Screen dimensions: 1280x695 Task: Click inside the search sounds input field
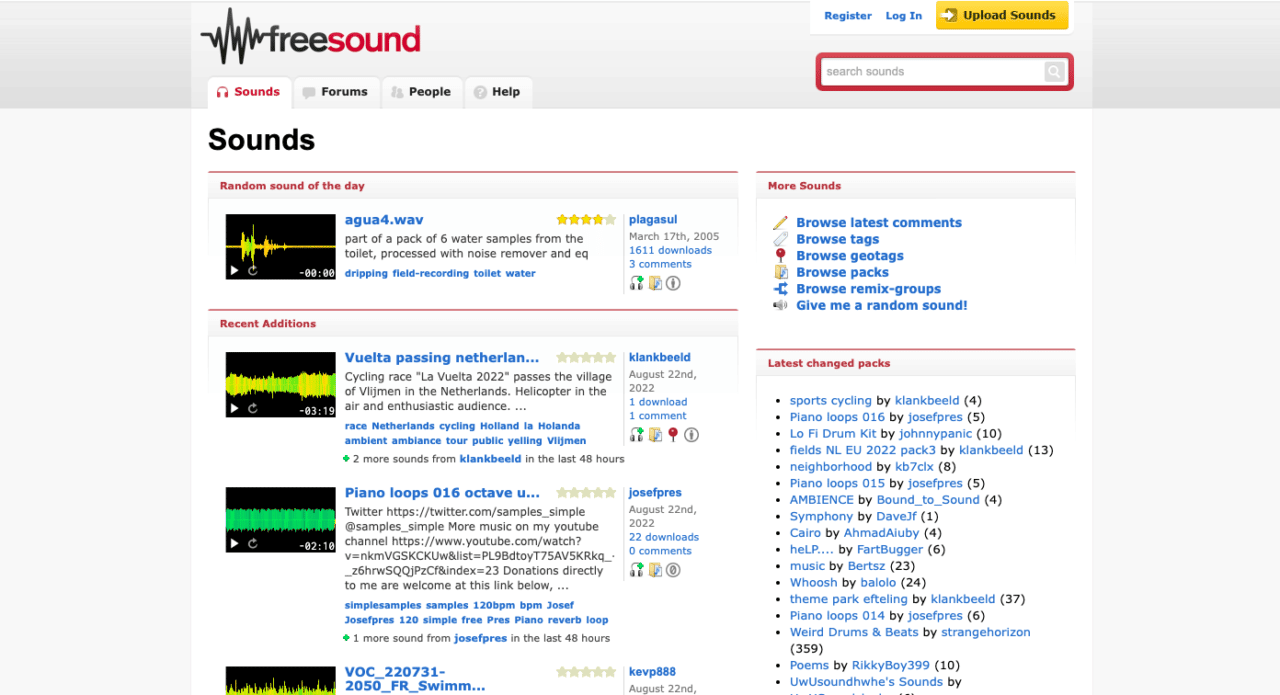[x=930, y=71]
